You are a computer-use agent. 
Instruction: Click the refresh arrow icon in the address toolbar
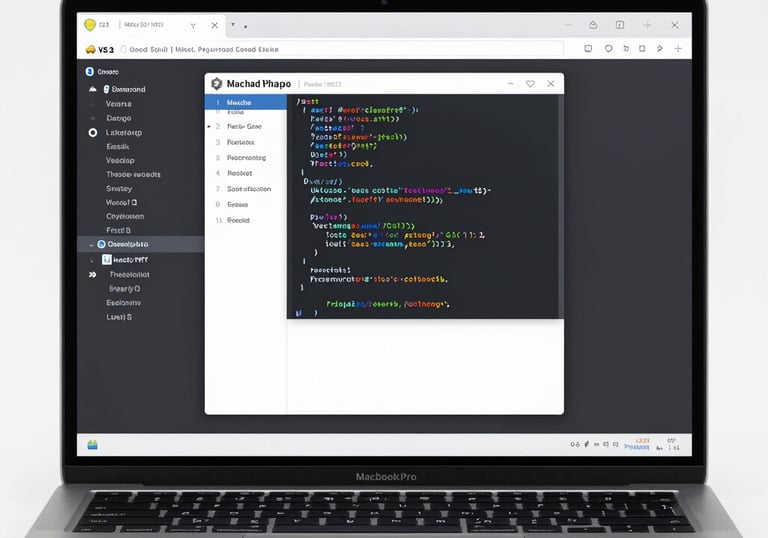coord(625,49)
